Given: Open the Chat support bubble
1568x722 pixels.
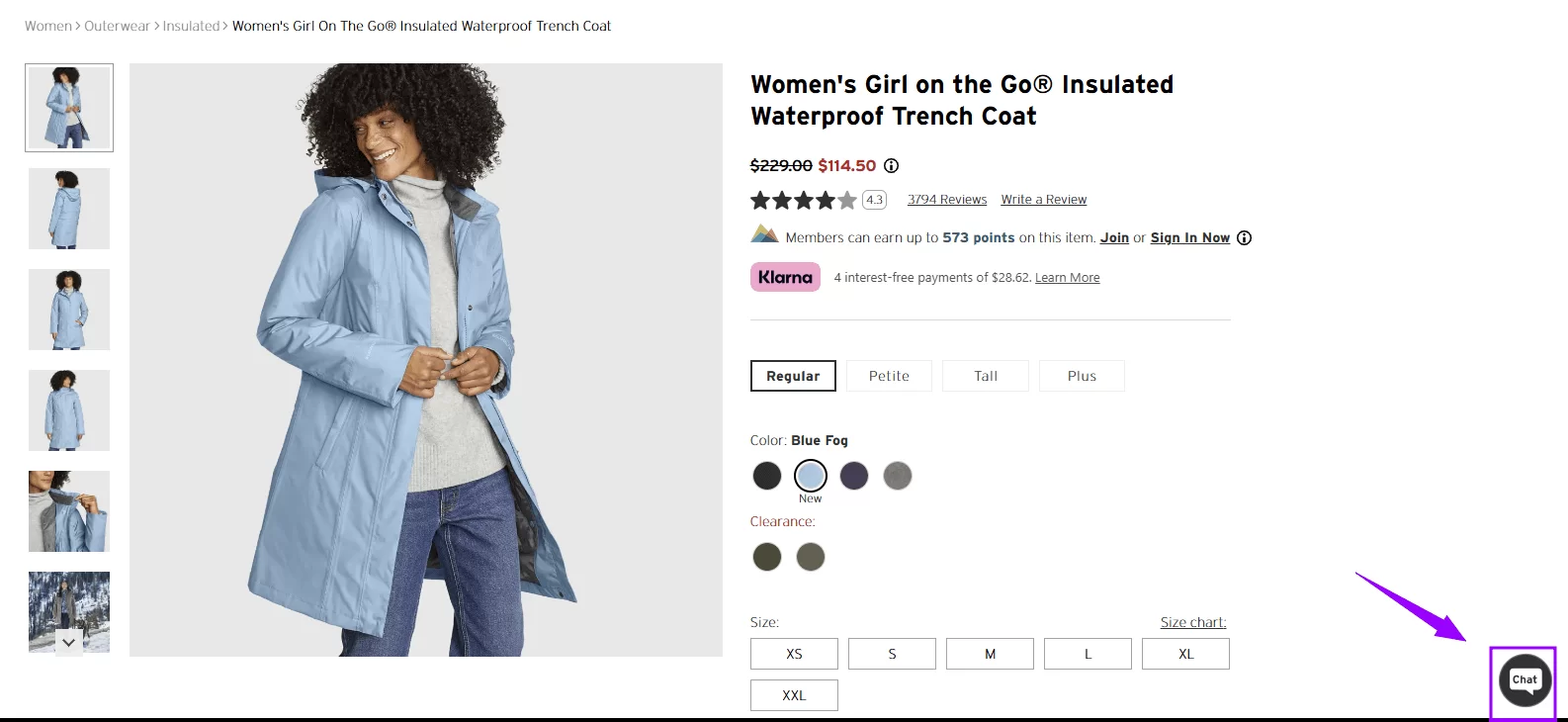Looking at the screenshot, I should [1524, 681].
